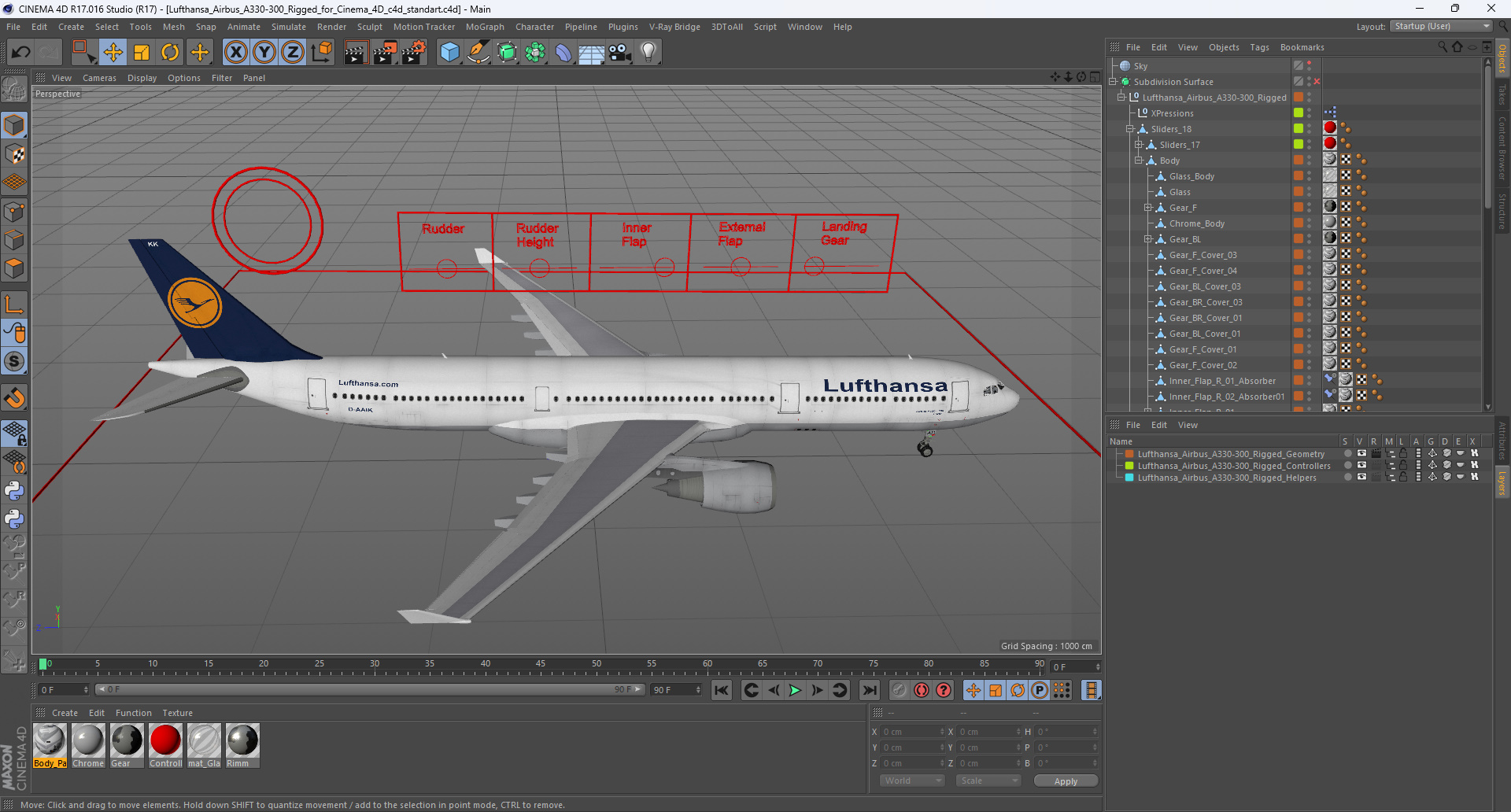This screenshot has width=1511, height=812.
Task: Go to start of animation
Action: [722, 690]
